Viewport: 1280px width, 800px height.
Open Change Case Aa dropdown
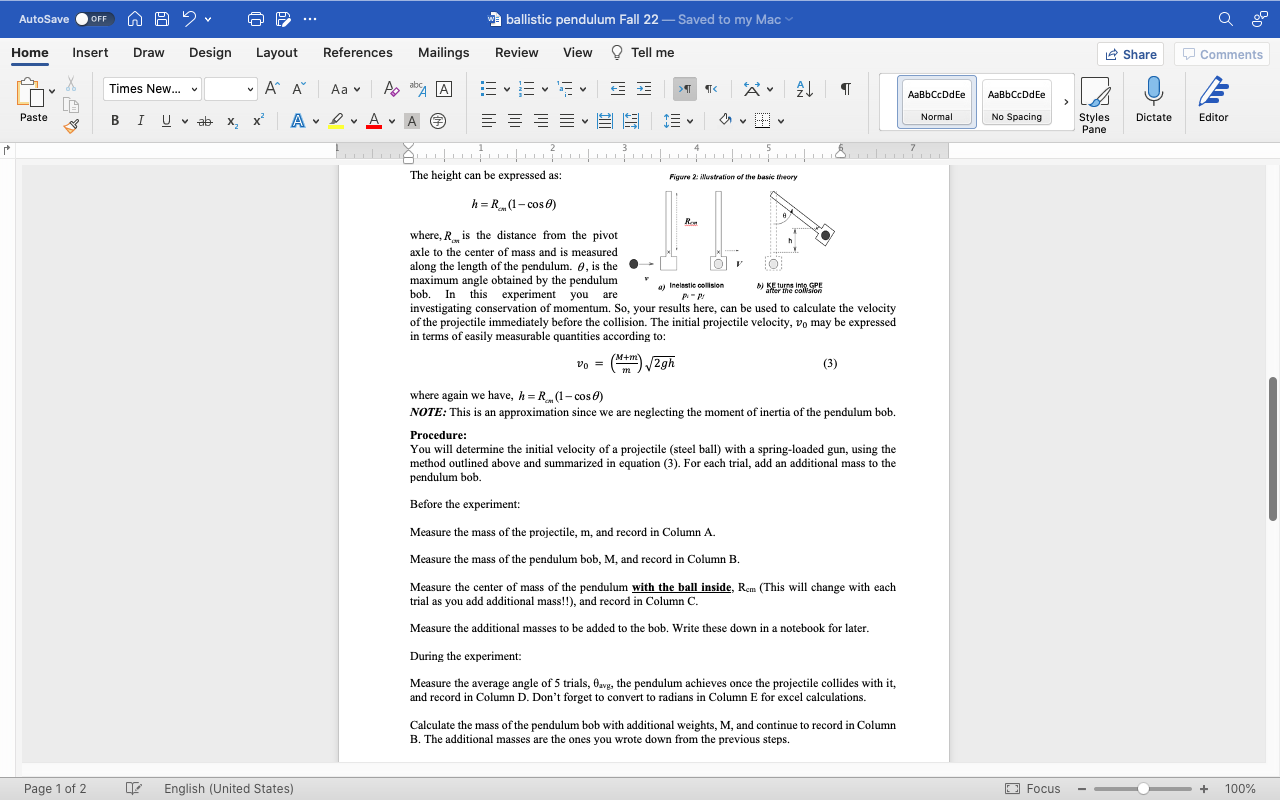[345, 89]
